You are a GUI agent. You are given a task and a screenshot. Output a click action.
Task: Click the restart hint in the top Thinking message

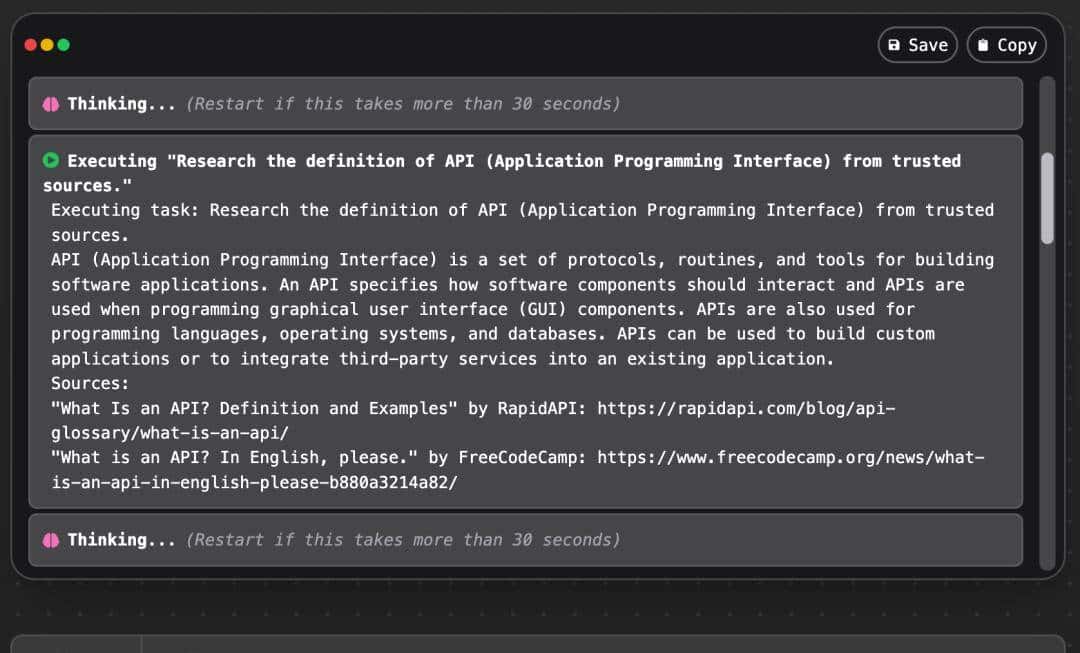point(403,104)
